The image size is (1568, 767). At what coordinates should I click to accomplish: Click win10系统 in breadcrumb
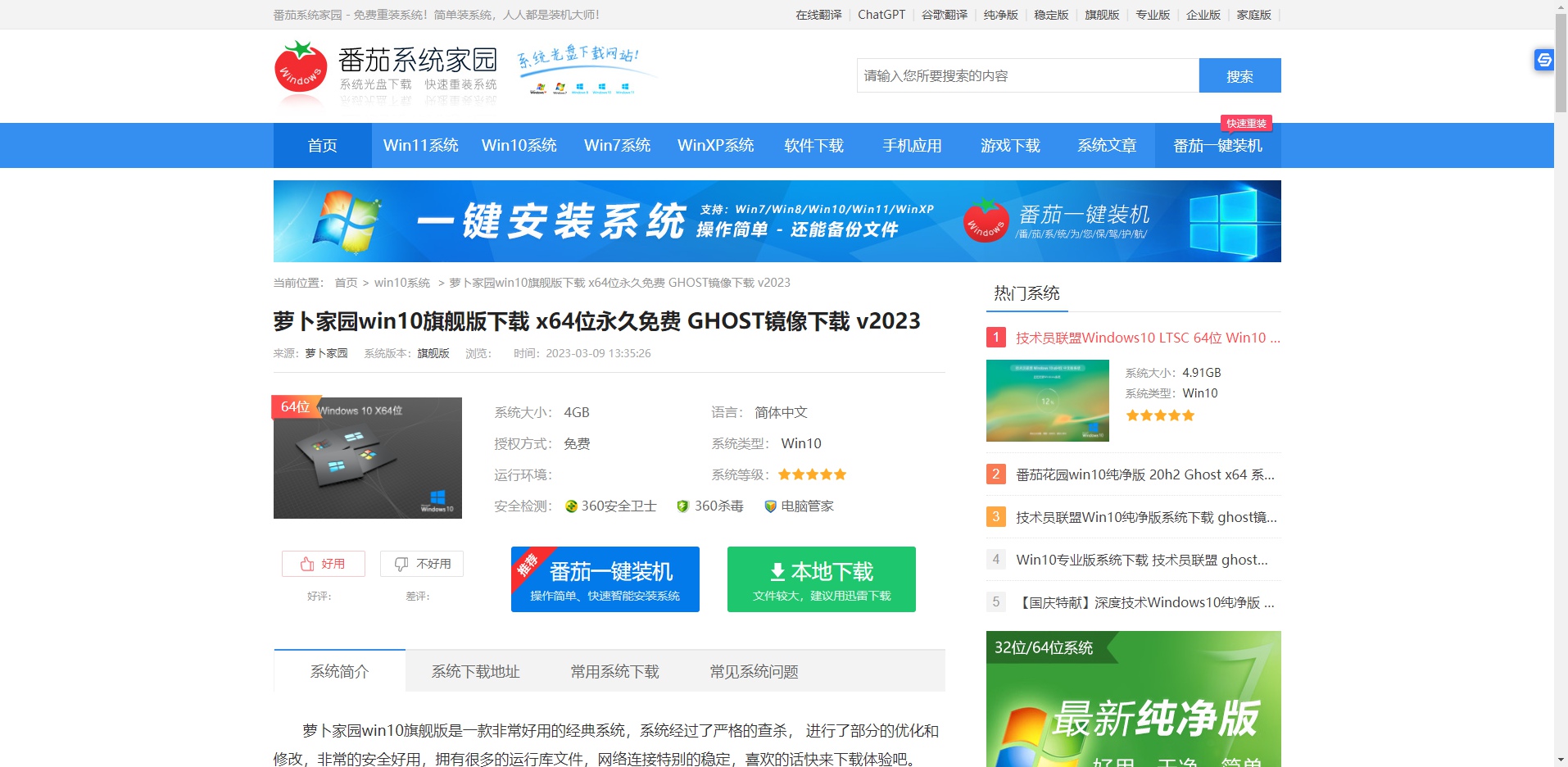pos(402,283)
